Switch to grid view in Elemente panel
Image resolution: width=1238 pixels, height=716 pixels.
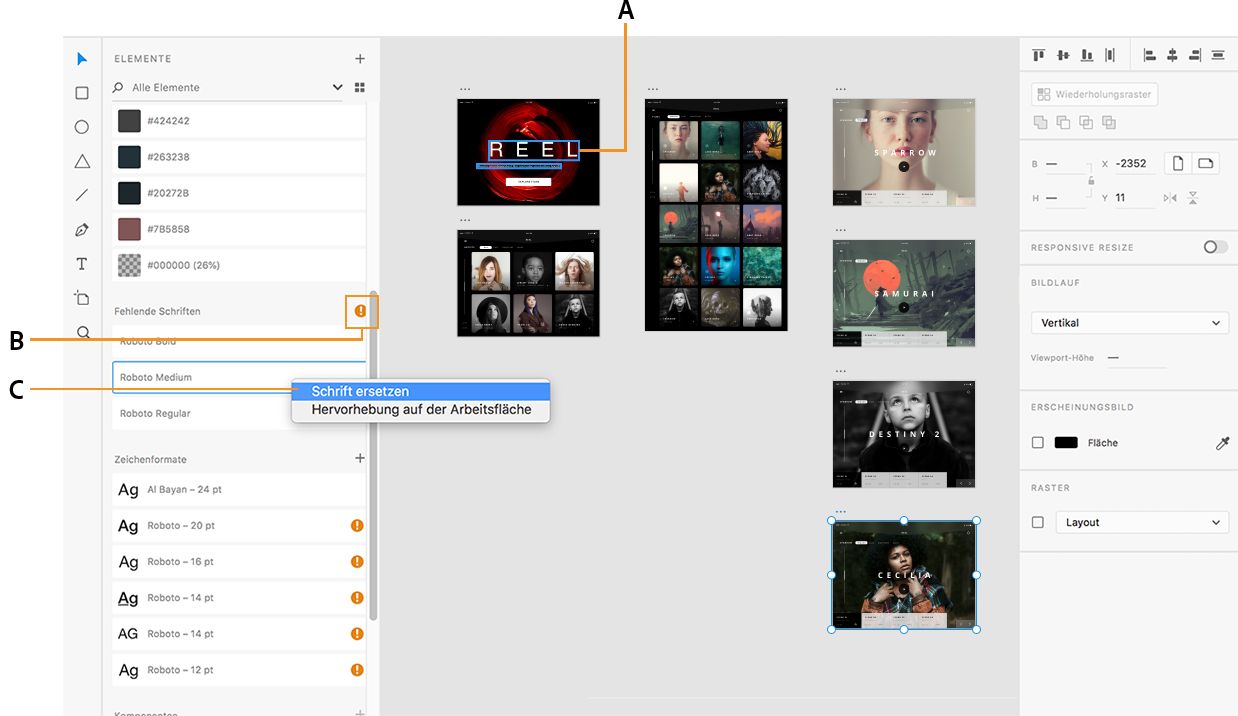coord(360,87)
